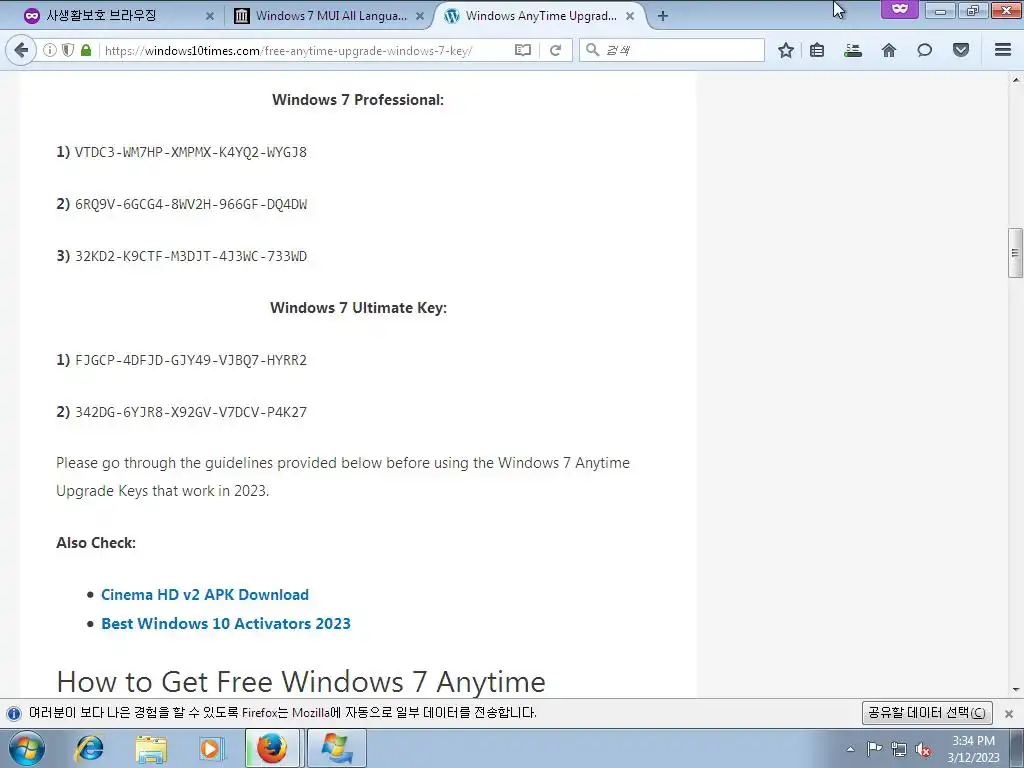Screen dimensions: 1024x768
Task: Click Firefox icon in taskbar
Action: 272,748
